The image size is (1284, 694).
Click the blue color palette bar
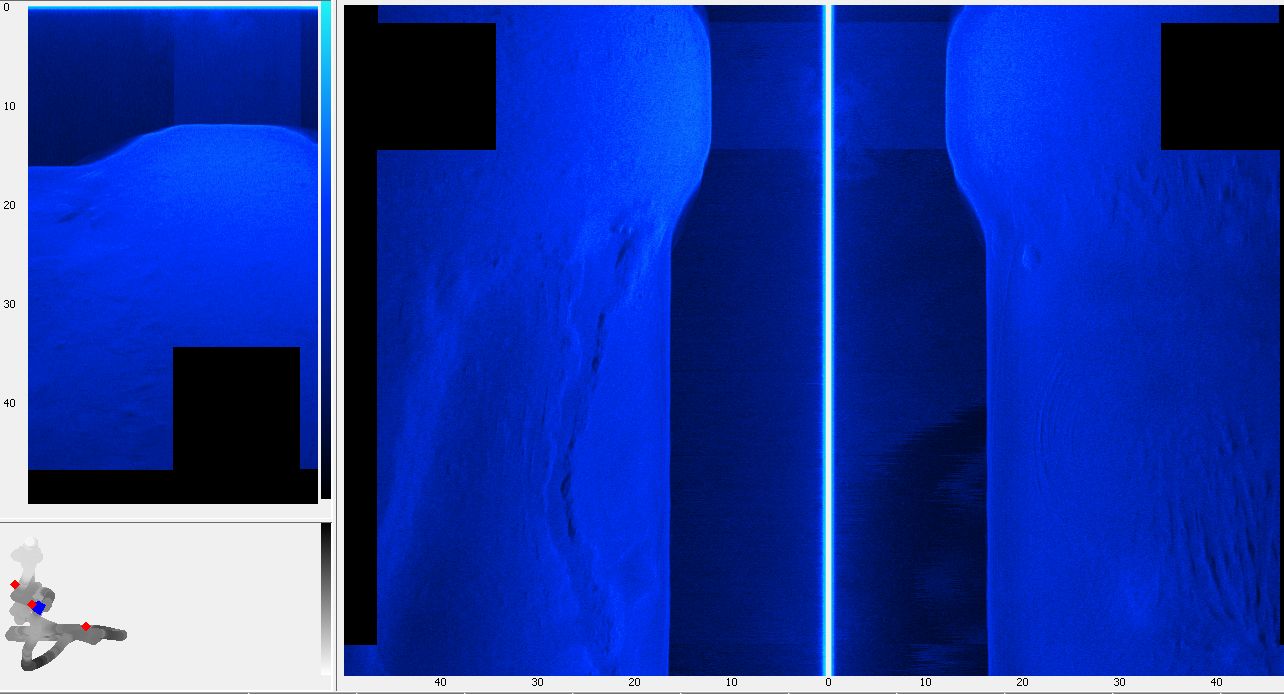tap(325, 250)
